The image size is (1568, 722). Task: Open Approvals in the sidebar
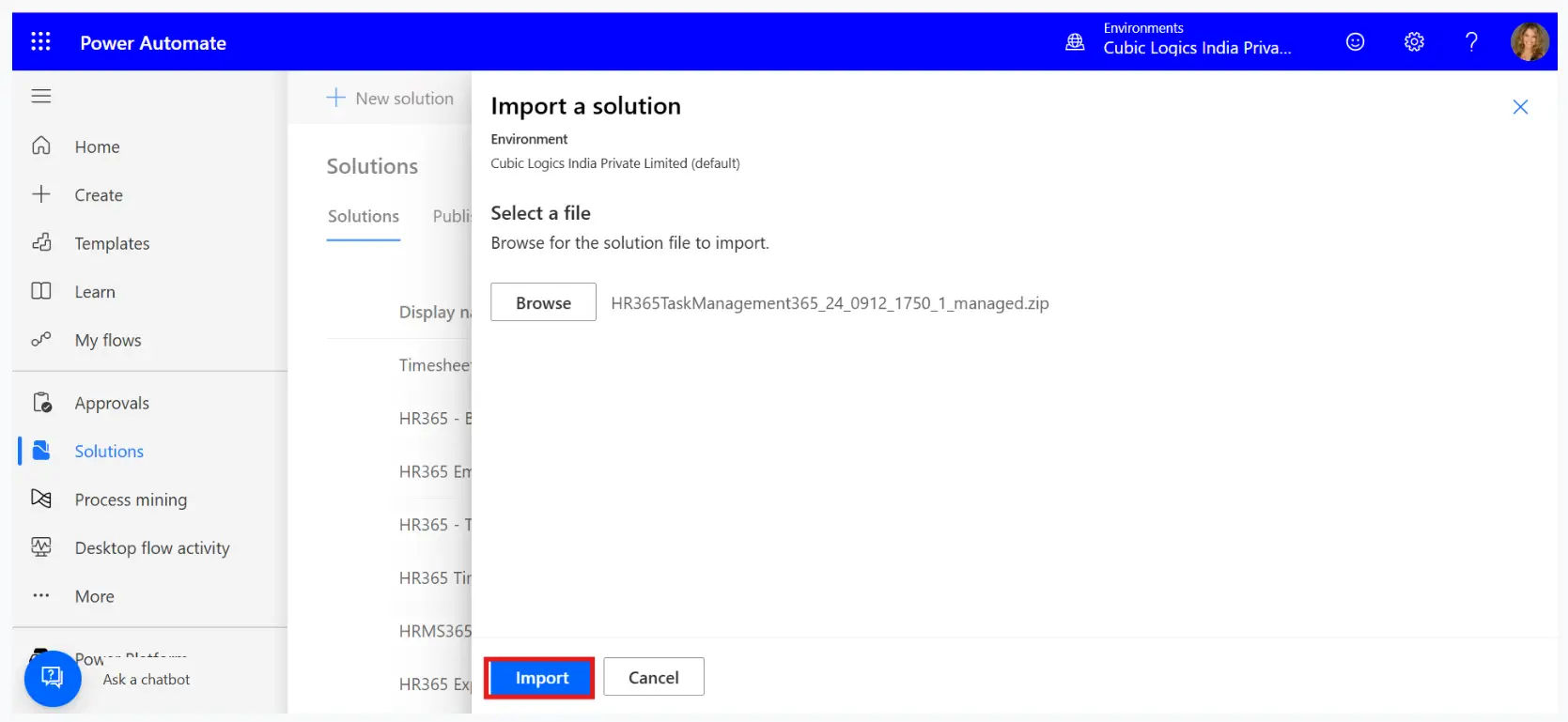[112, 403]
